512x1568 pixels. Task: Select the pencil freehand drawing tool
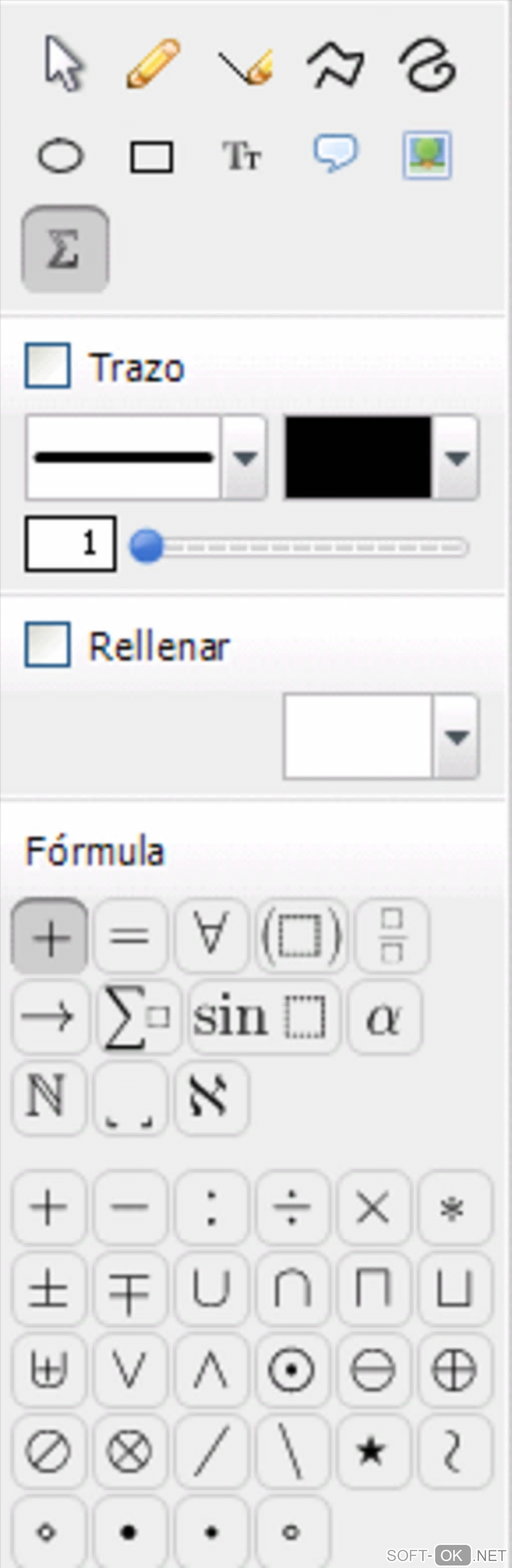click(153, 64)
